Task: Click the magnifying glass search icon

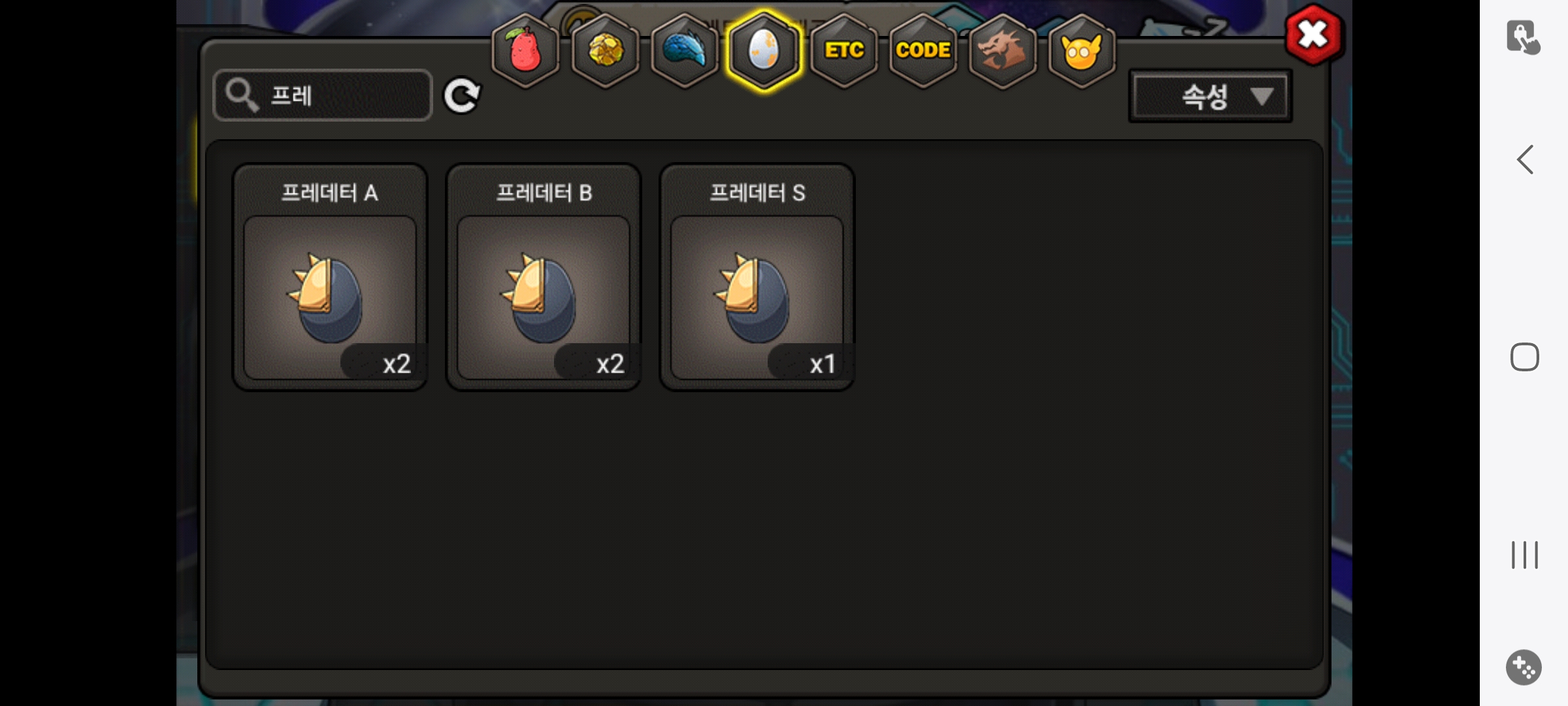Action: click(x=242, y=95)
